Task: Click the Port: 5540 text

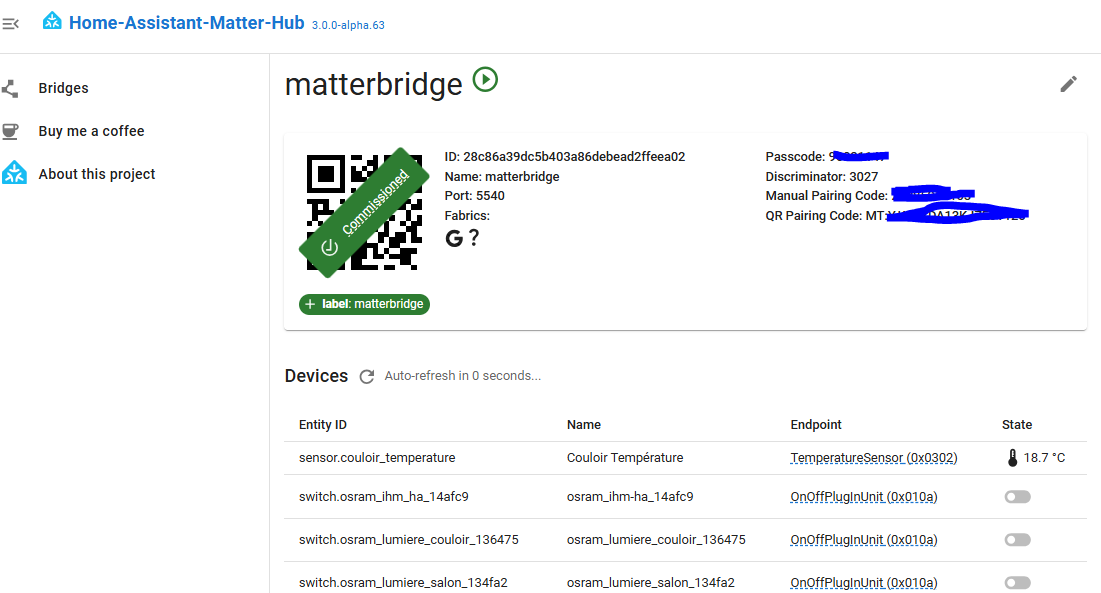Action: [475, 196]
